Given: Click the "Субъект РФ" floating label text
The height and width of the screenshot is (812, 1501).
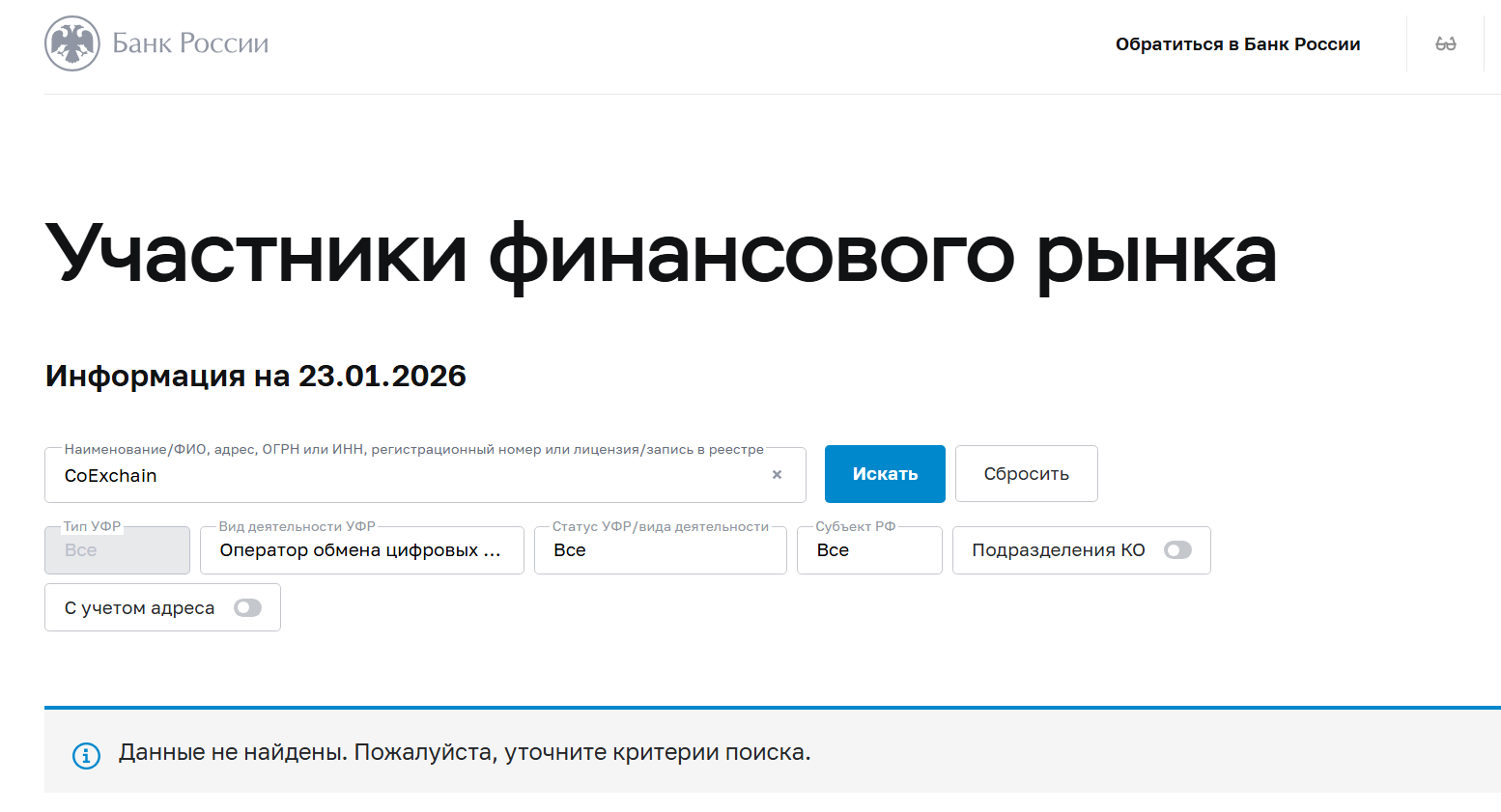Looking at the screenshot, I should 855,526.
